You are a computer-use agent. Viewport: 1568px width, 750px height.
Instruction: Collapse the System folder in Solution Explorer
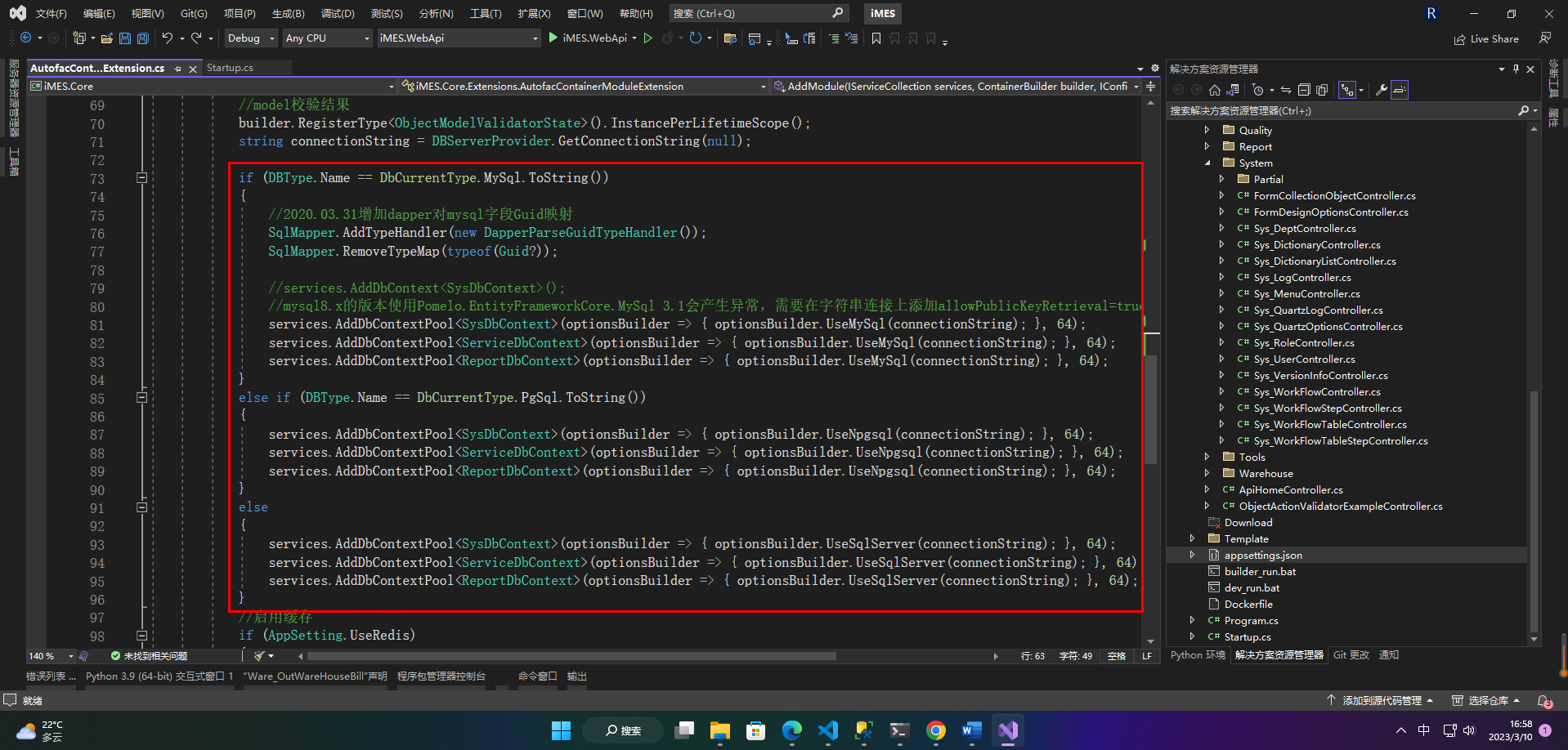tap(1207, 163)
